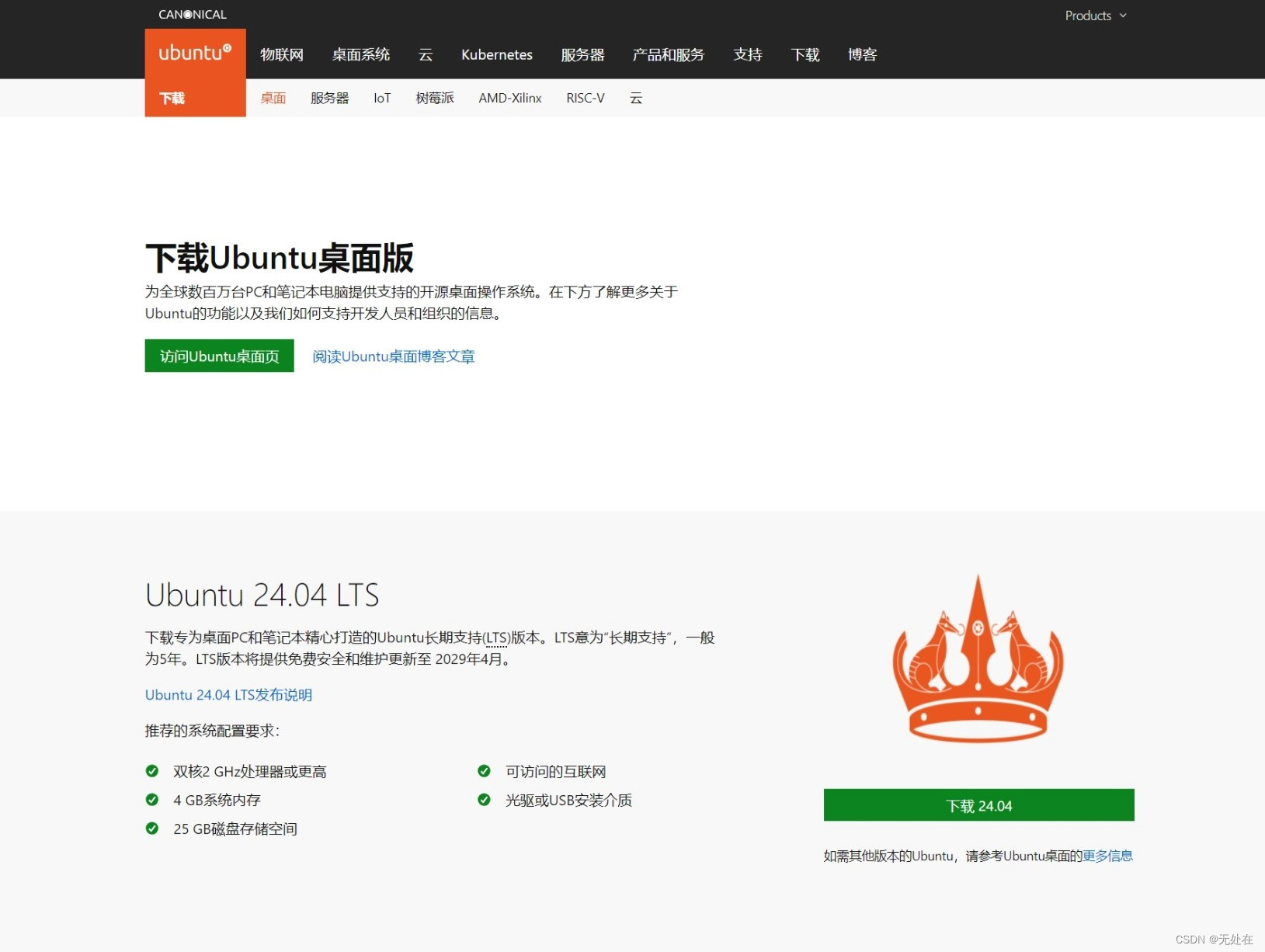Click green check icon beside 25 GB磁盘存储空间

click(152, 829)
